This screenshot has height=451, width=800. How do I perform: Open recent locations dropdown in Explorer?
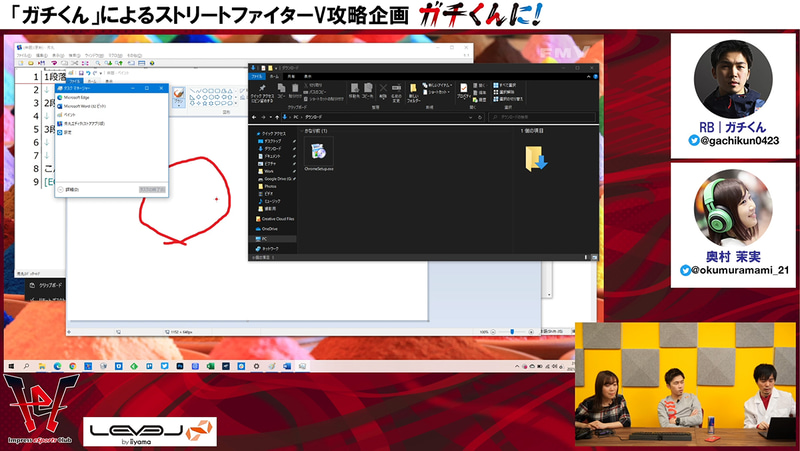(x=270, y=117)
